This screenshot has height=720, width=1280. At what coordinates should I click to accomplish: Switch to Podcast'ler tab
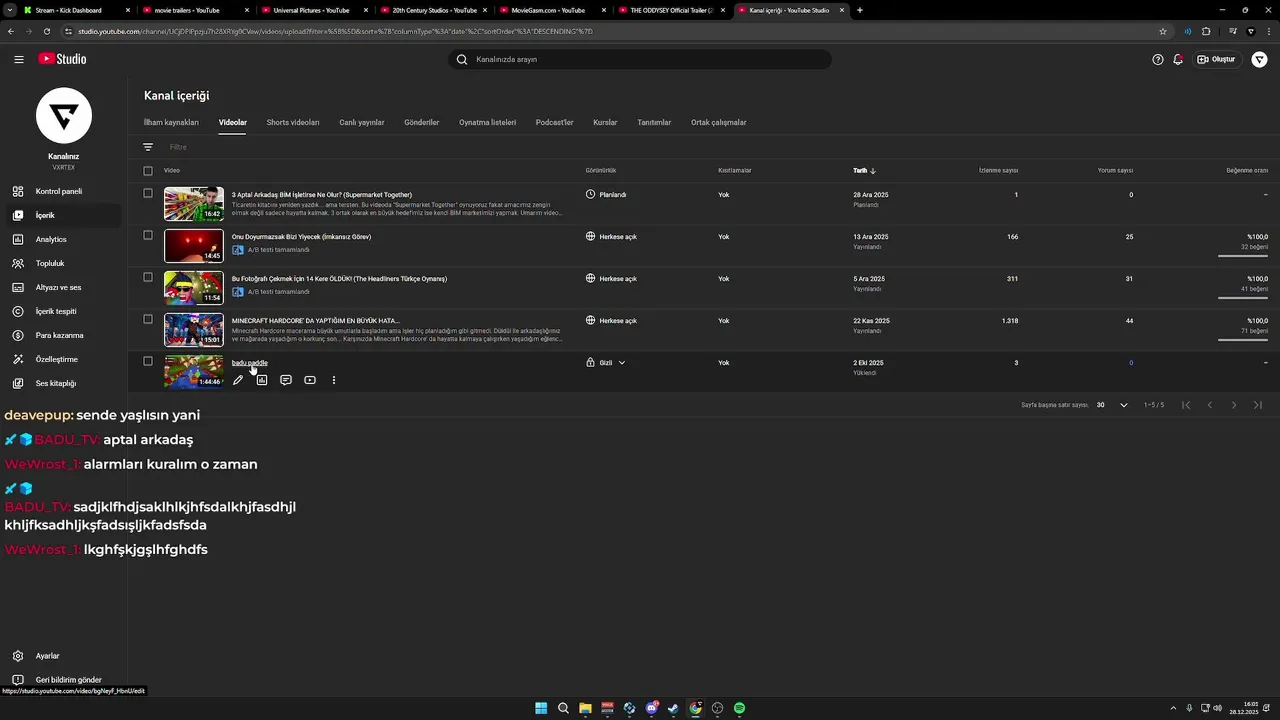click(x=555, y=122)
